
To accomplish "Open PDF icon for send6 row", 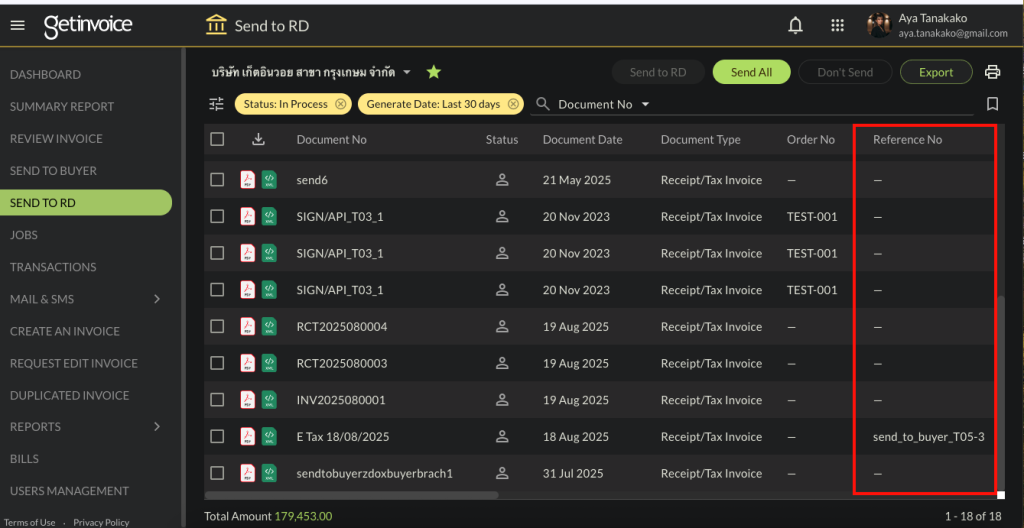I will (x=247, y=180).
